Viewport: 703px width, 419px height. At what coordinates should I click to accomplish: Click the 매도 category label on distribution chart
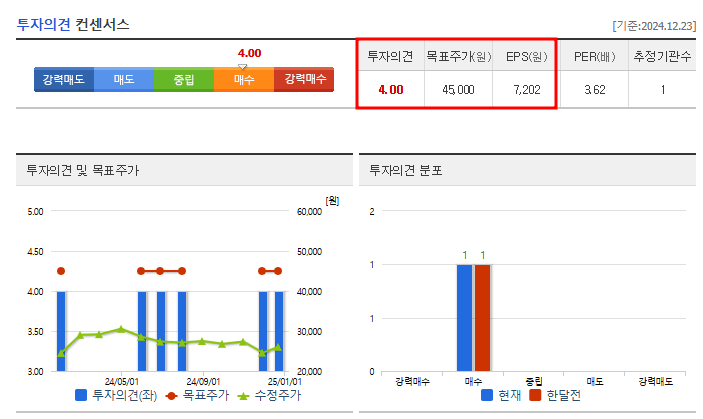tap(595, 381)
